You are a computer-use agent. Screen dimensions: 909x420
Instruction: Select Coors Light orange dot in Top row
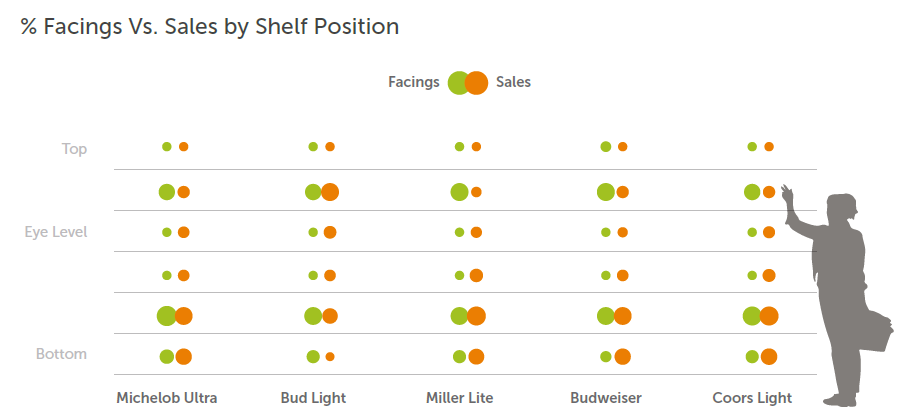point(769,147)
